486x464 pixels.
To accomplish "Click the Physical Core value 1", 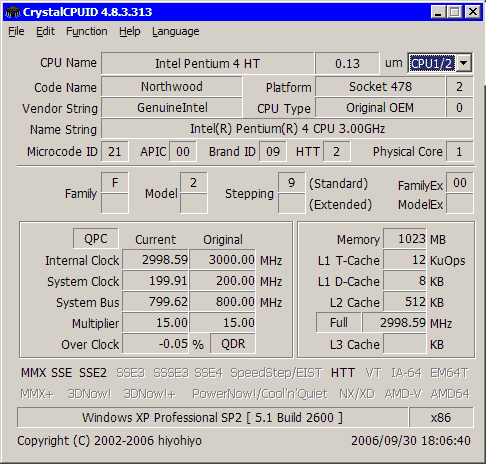I will [460, 152].
